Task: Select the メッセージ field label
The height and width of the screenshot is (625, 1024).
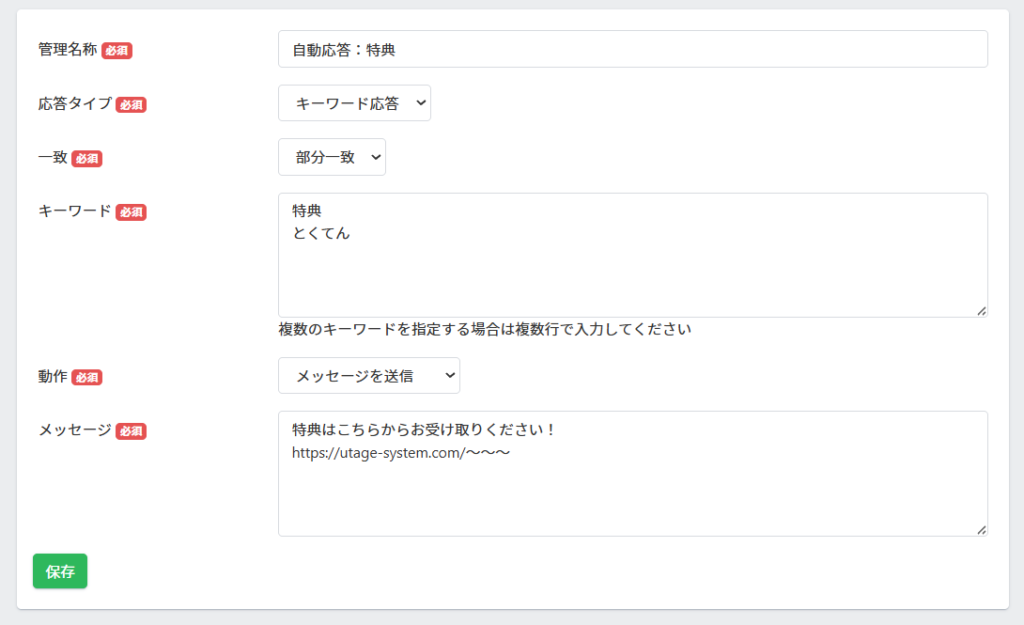Action: coord(75,430)
